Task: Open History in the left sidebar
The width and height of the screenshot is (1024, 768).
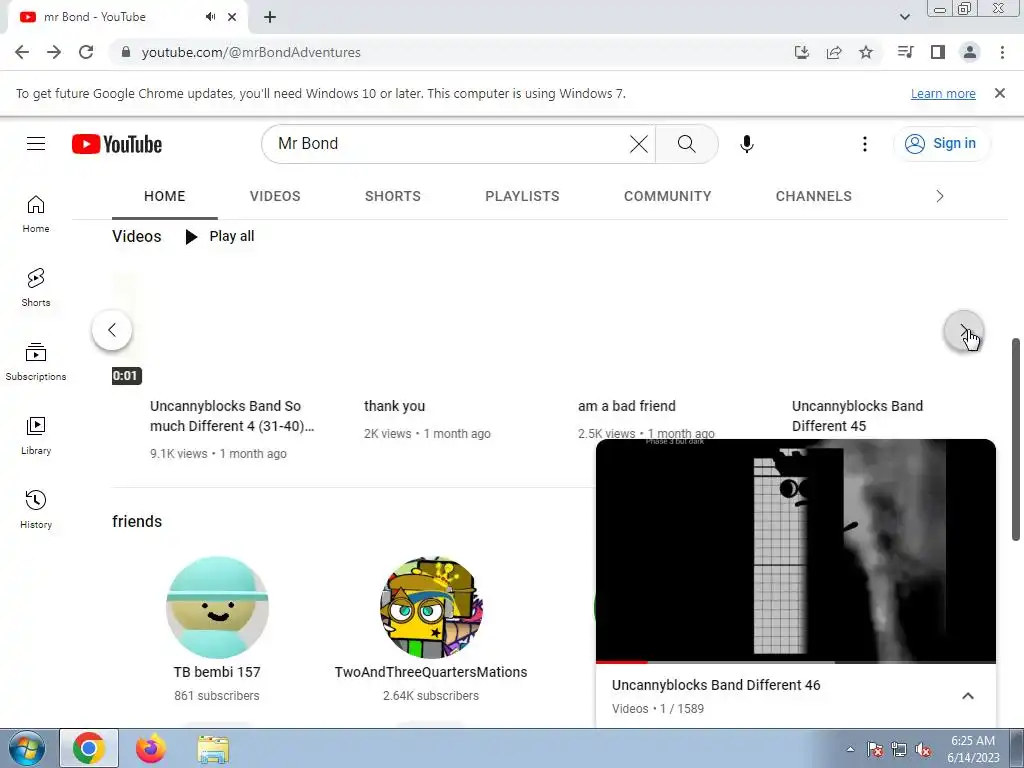Action: click(x=36, y=509)
